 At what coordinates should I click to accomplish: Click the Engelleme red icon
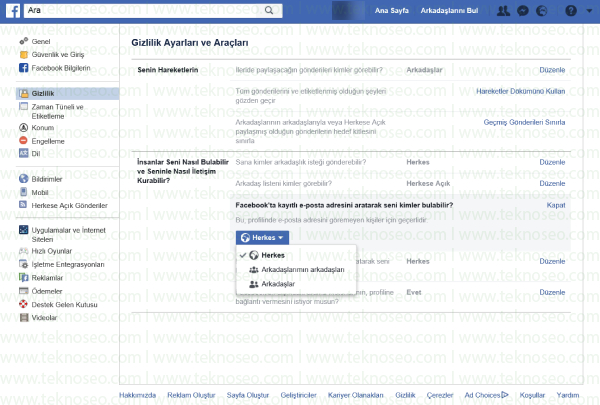click(x=23, y=140)
